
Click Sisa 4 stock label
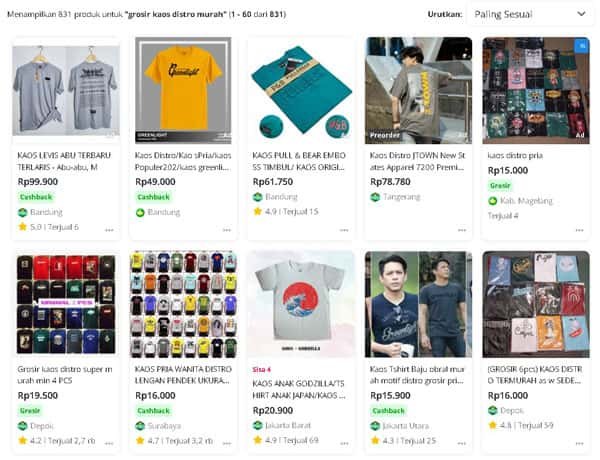pos(261,370)
